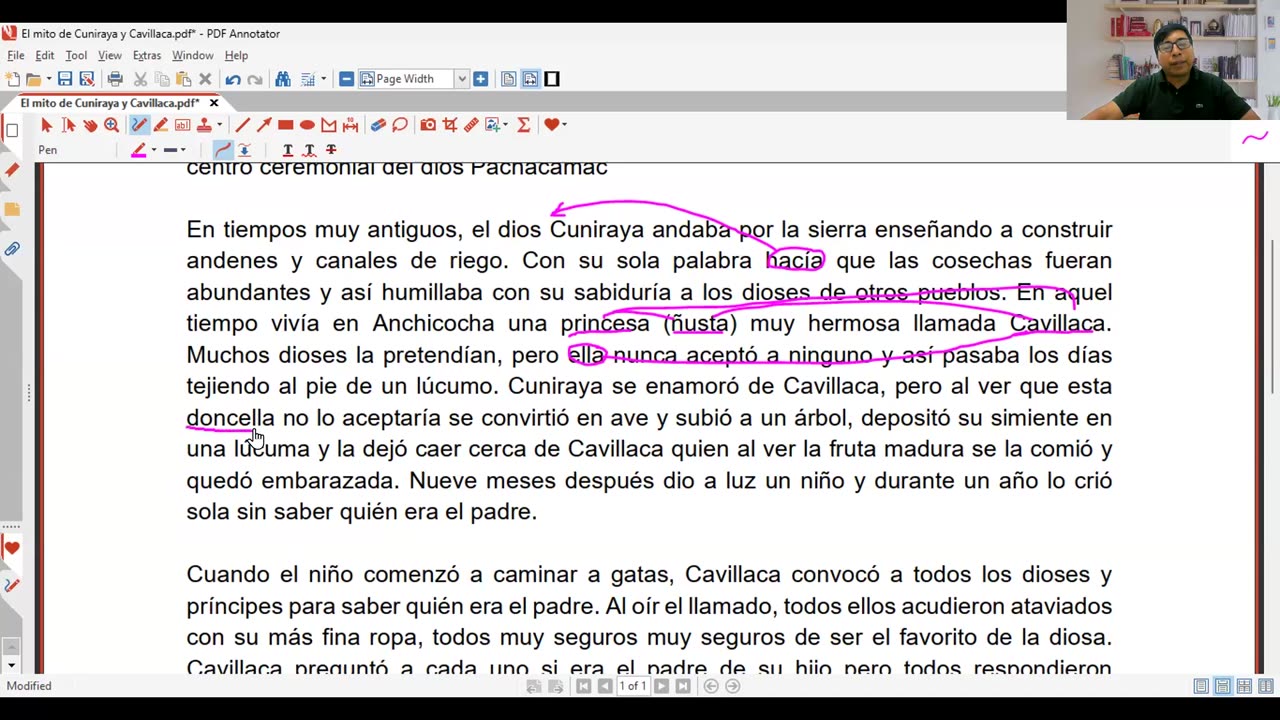Open the Window menu

pos(192,55)
